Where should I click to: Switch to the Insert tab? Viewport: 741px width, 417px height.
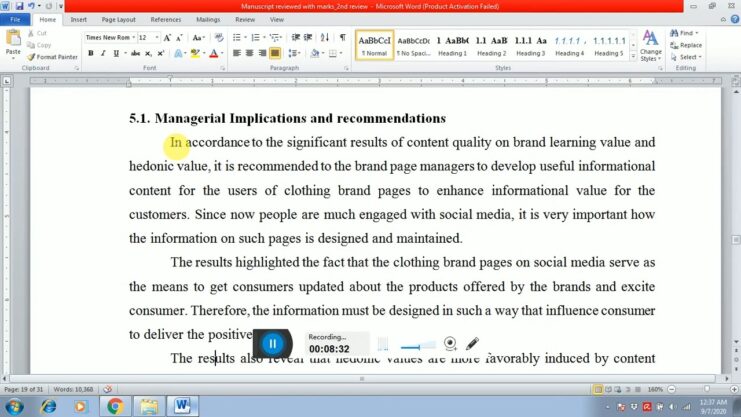(x=78, y=19)
